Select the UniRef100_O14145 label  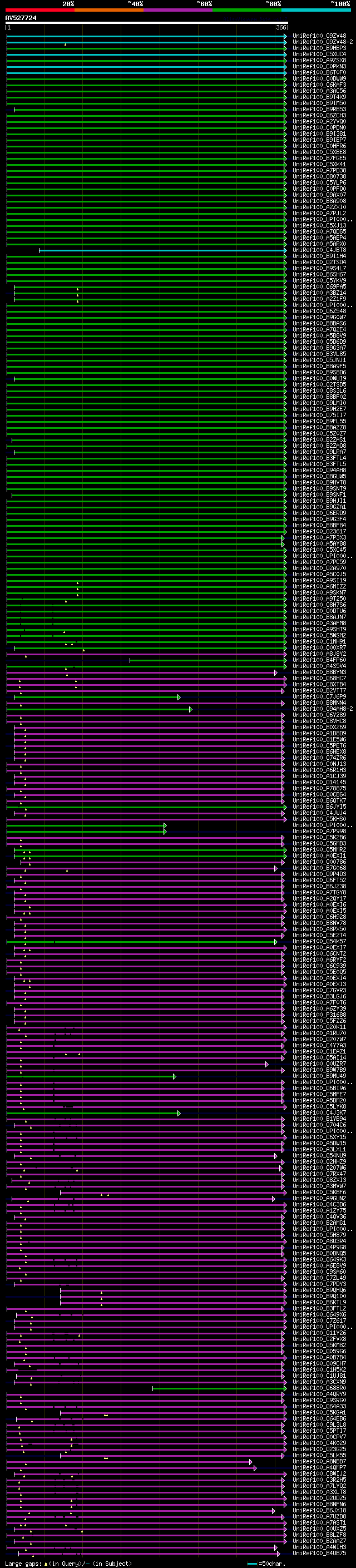click(319, 782)
